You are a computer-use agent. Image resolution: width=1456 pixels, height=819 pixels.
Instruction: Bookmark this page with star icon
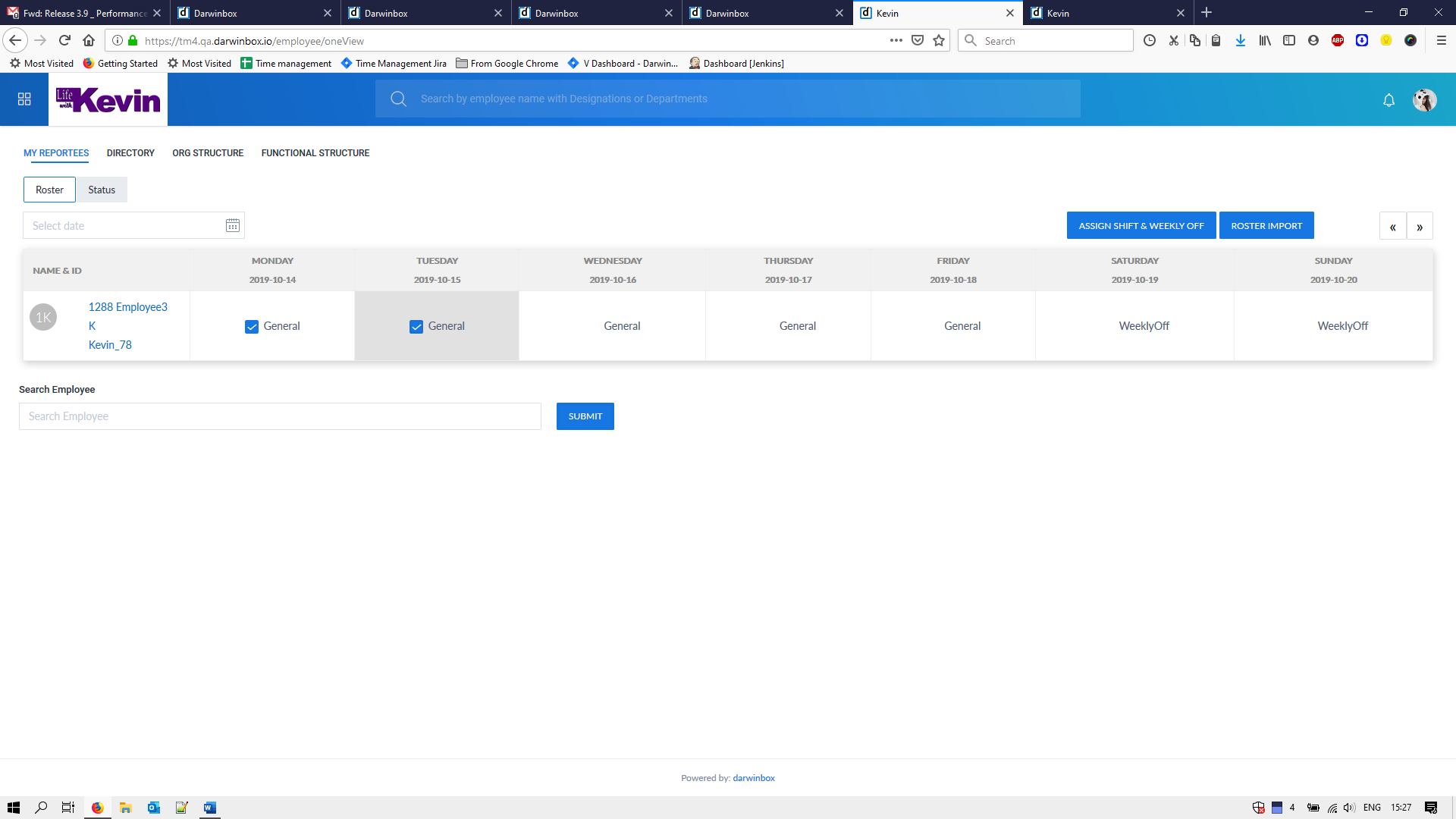click(x=939, y=41)
